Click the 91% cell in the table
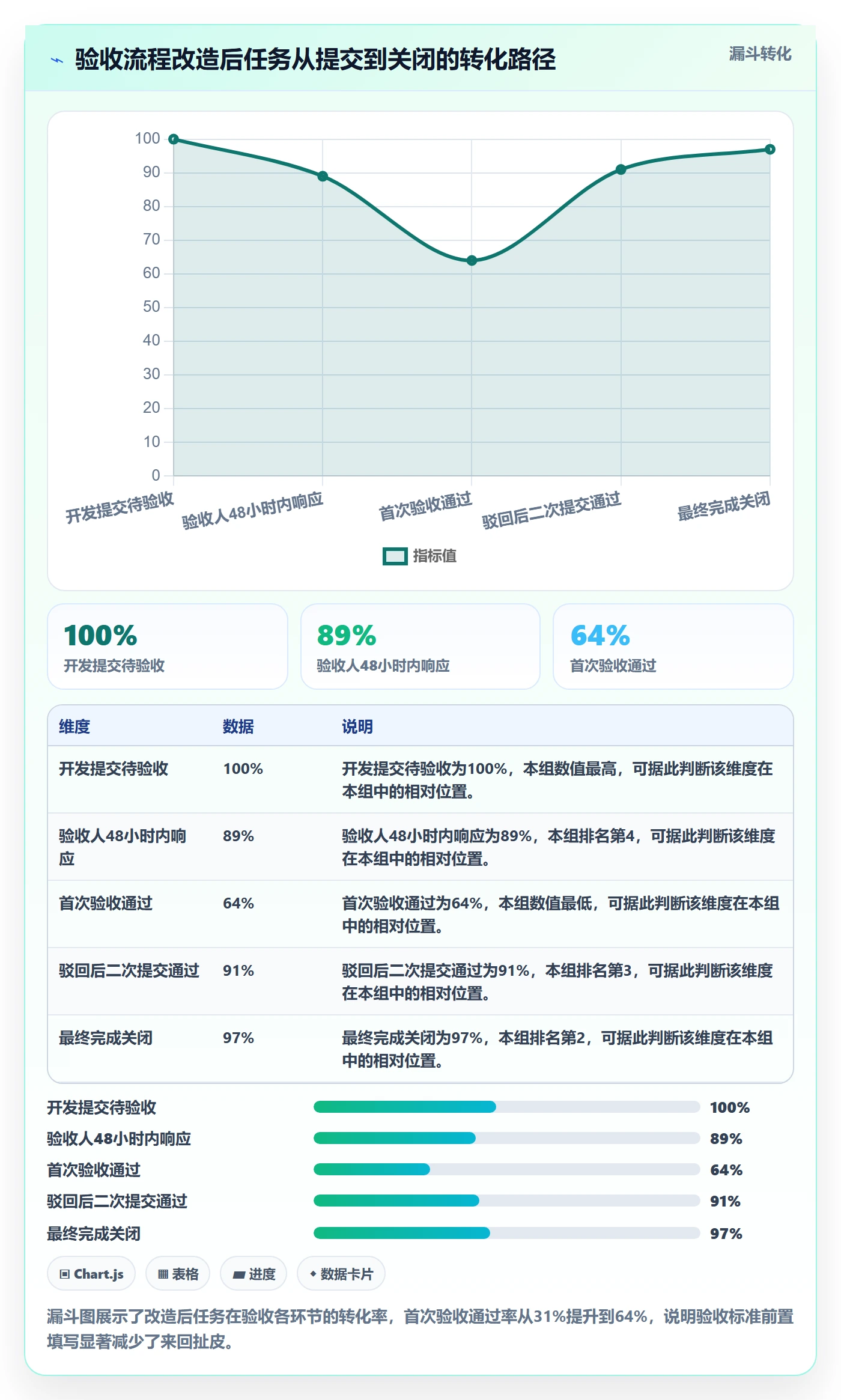Image resolution: width=841 pixels, height=1400 pixels. tap(238, 970)
